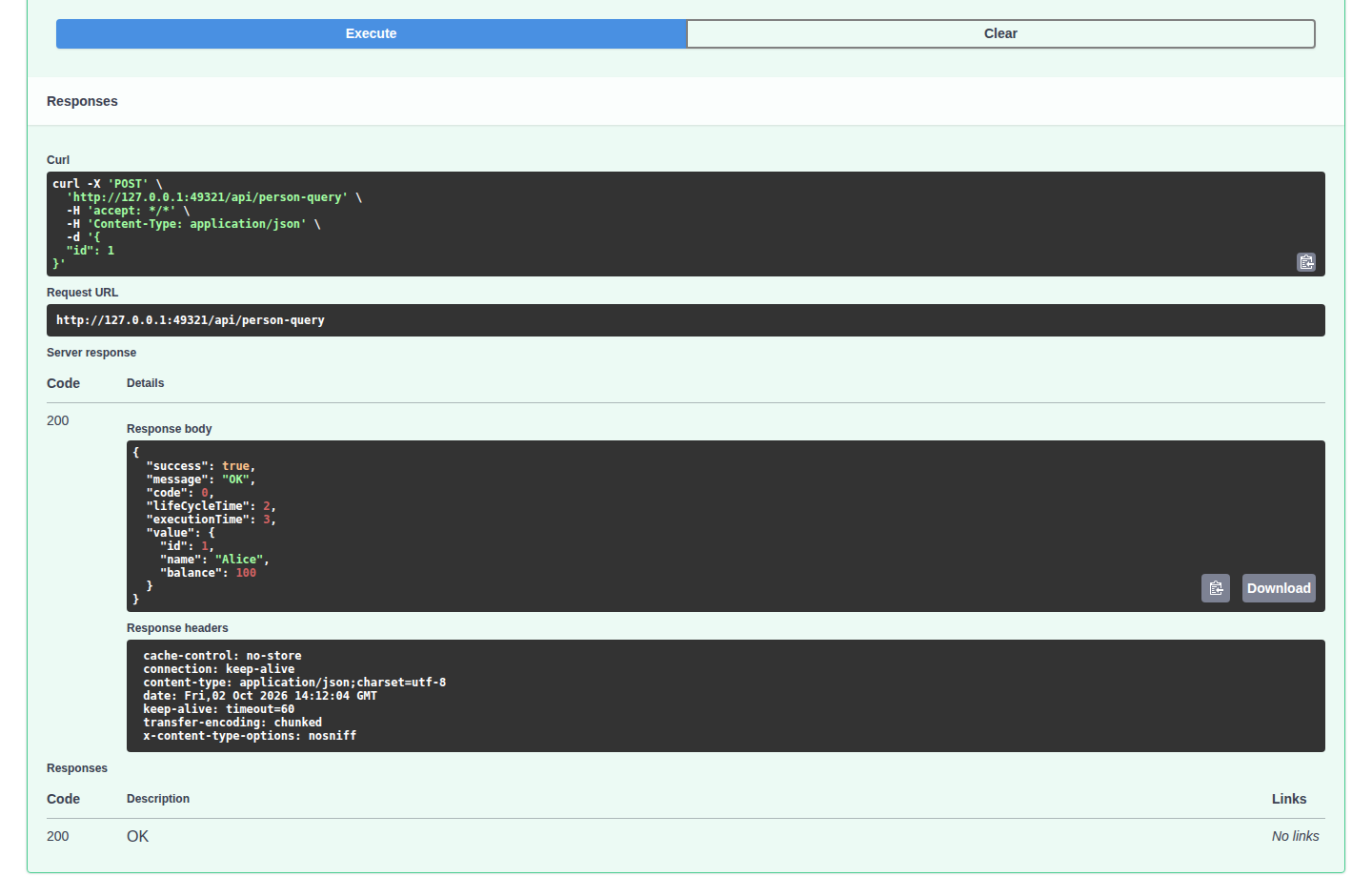This screenshot has height=877, width=1372.
Task: Select the Request URL text box
Action: click(686, 320)
